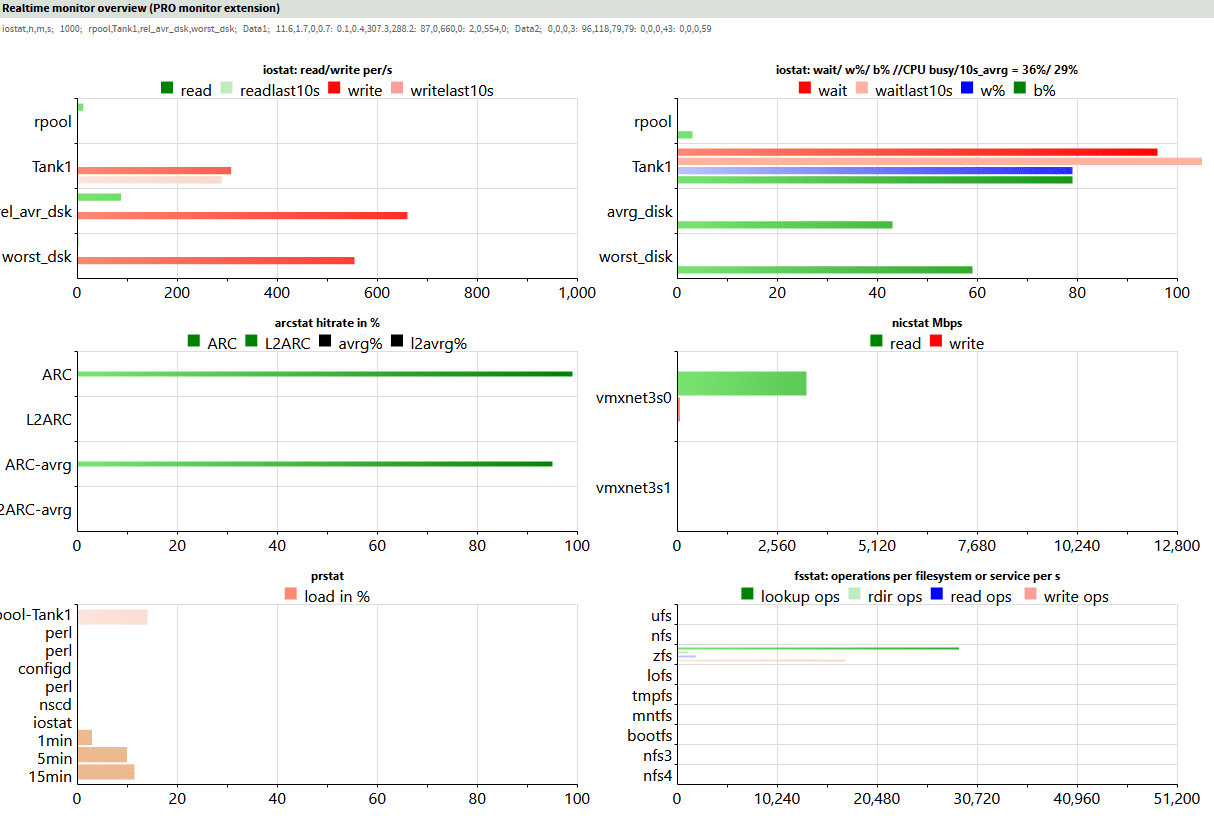Click the blue 'w%' legend swatch
Viewport: 1214px width, 818px height.
[967, 89]
